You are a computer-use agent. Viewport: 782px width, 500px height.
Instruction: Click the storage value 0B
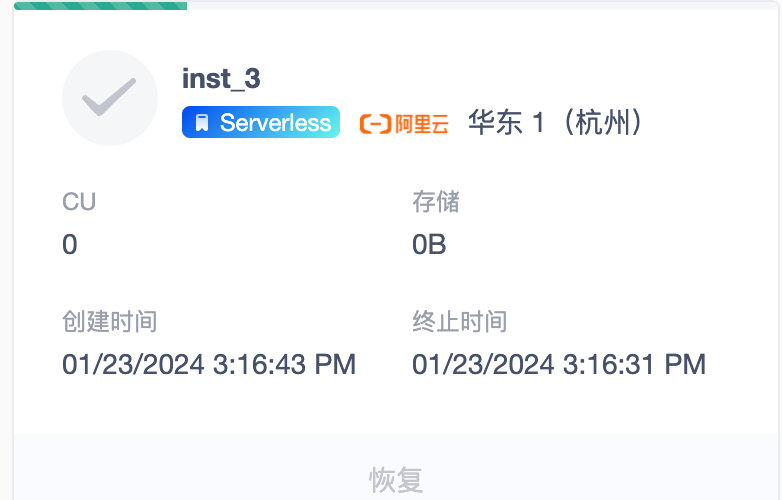pos(429,245)
